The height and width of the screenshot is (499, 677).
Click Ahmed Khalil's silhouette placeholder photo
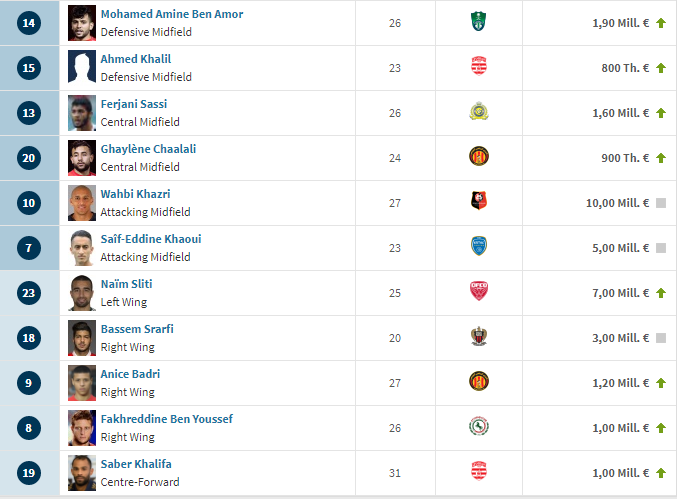[82, 68]
